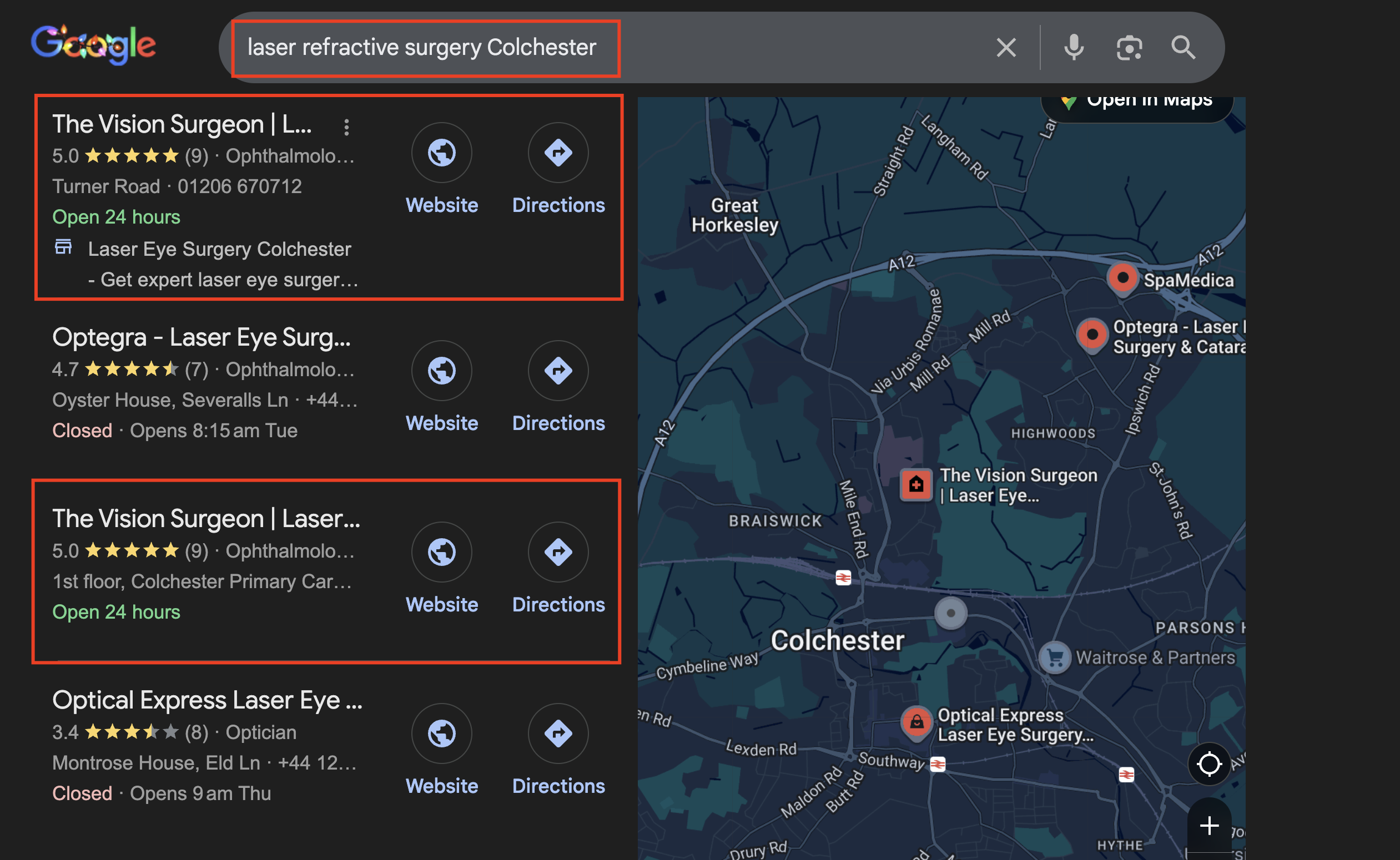Open Optical Express Laser Eye listing title

(207, 700)
